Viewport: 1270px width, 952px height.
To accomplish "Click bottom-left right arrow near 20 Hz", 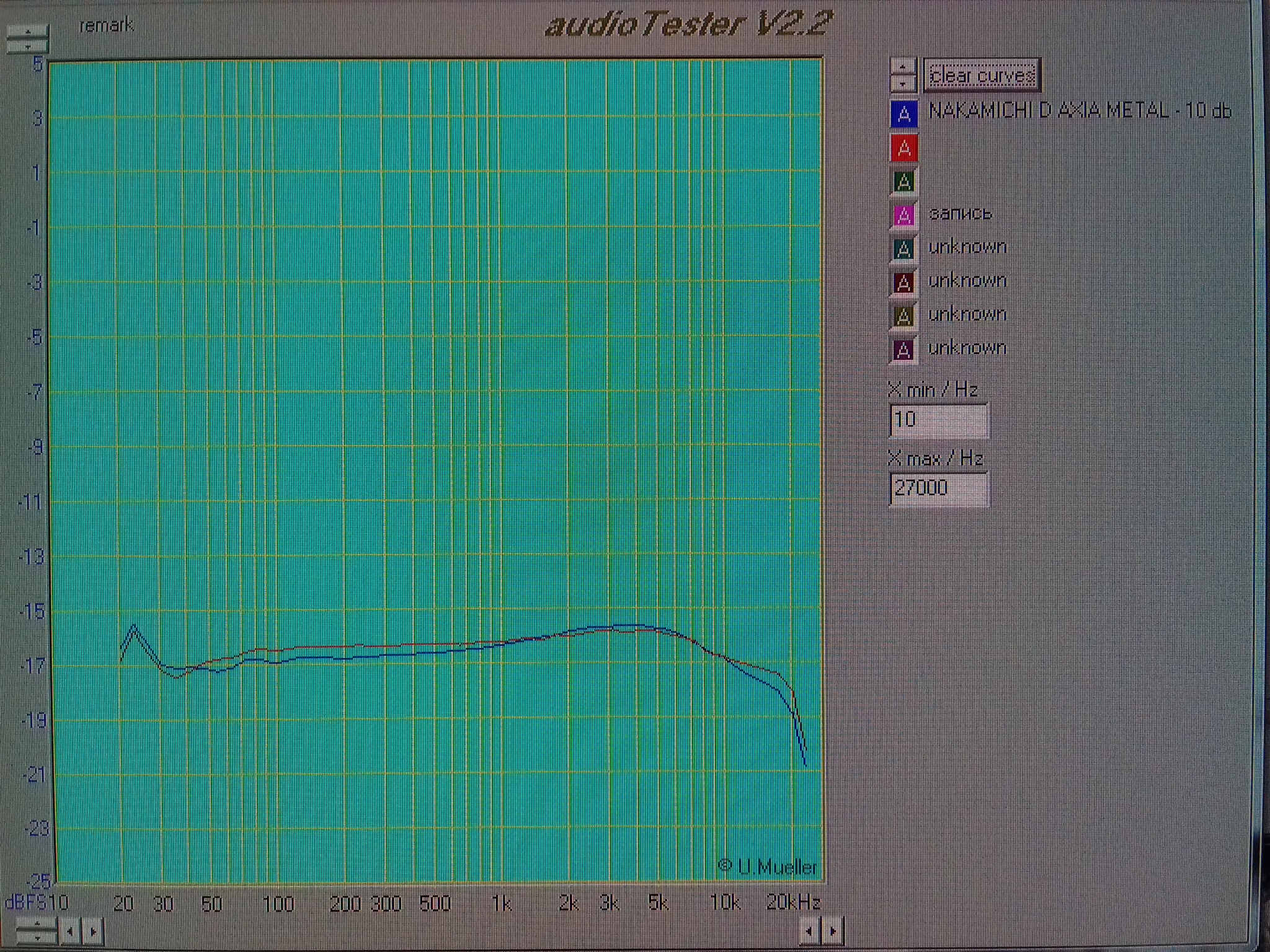I will [x=92, y=931].
